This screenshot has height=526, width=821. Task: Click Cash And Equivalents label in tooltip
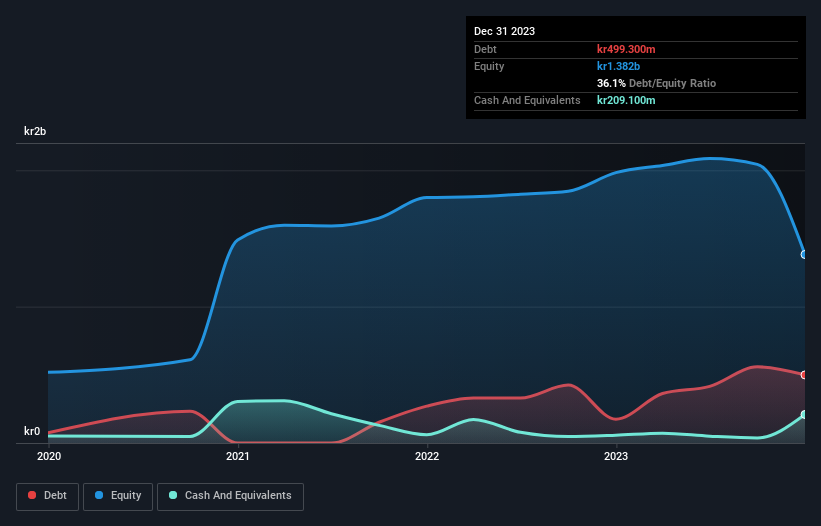click(x=527, y=100)
